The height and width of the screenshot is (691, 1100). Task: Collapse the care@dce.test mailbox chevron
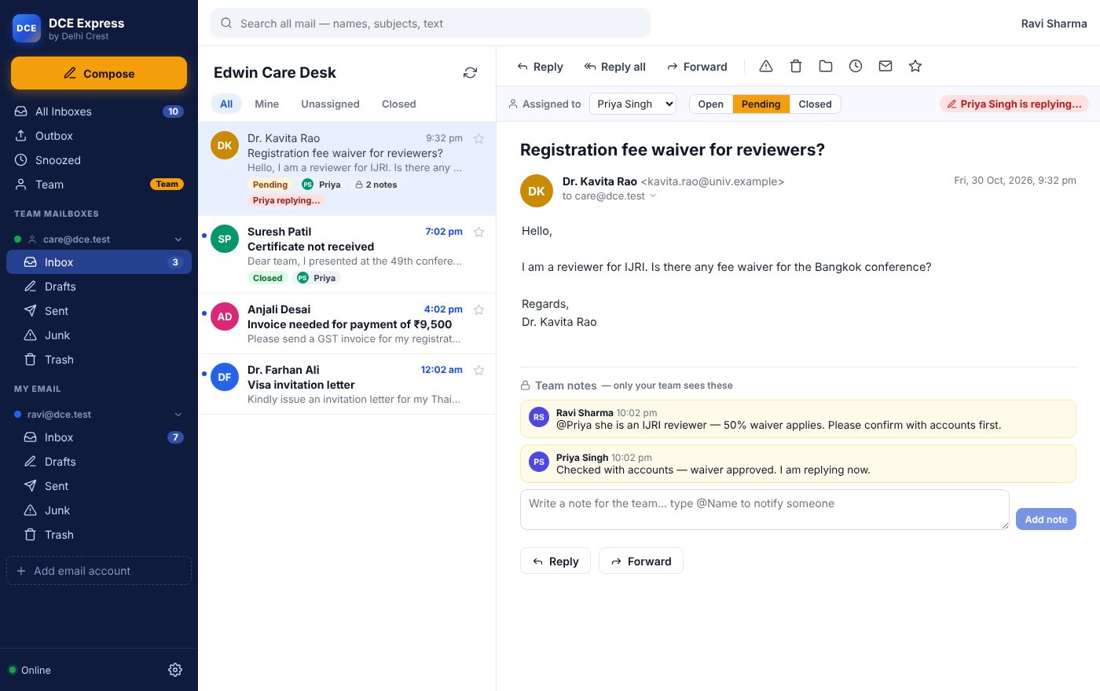click(178, 239)
